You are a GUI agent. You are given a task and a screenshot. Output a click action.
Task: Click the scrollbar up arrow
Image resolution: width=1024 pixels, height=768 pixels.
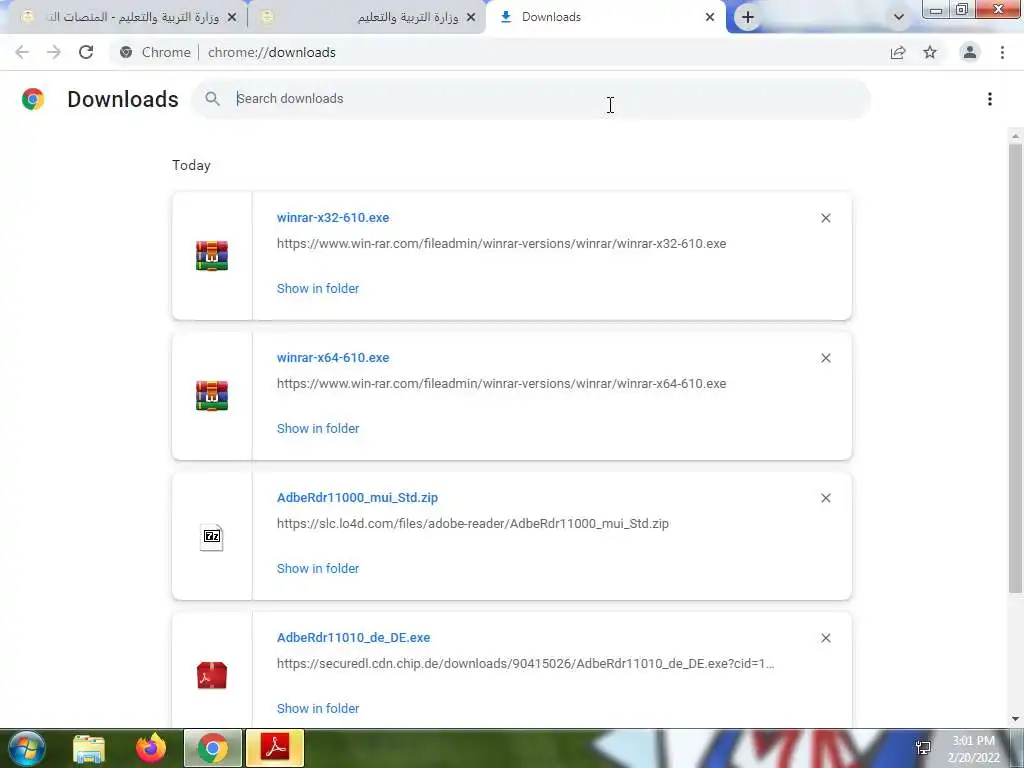1015,136
